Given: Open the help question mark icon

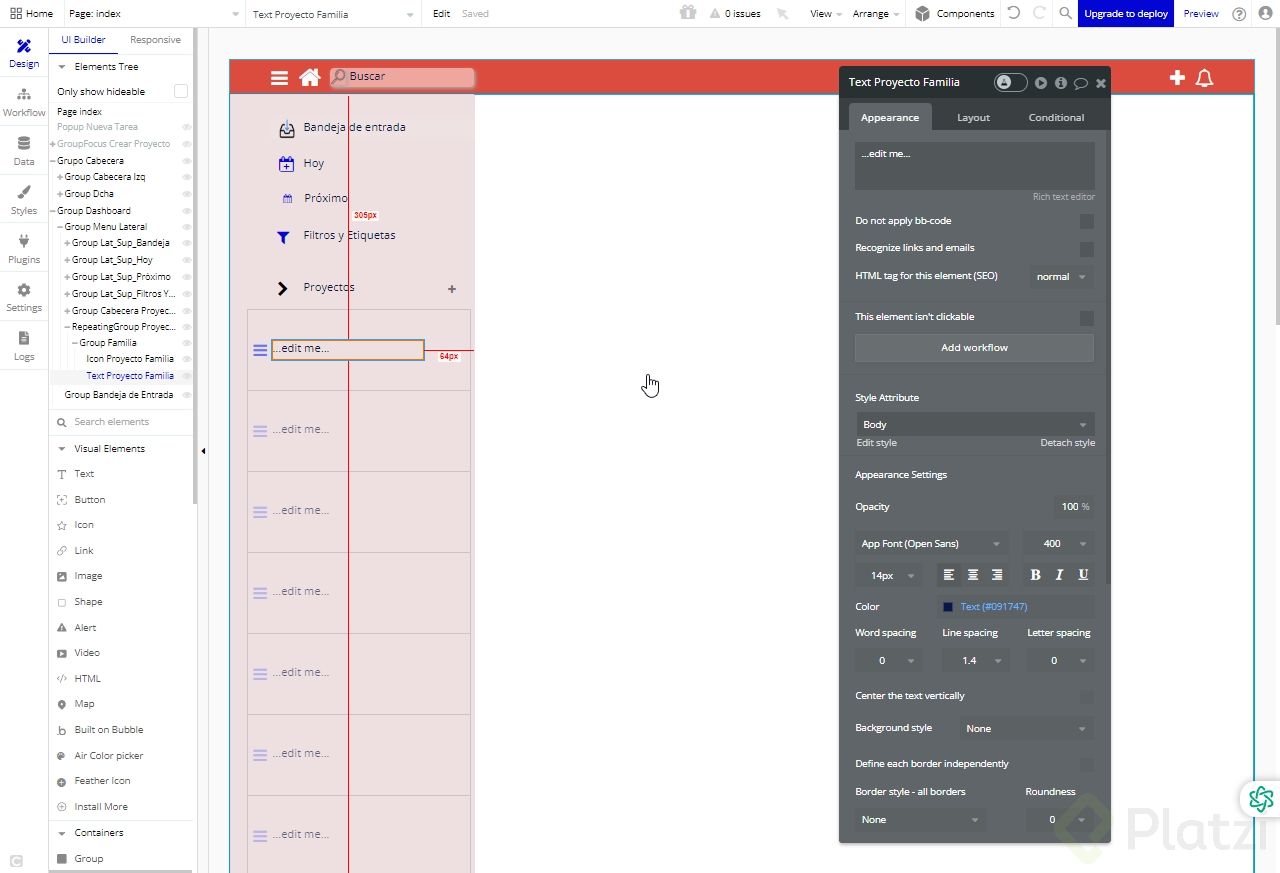Looking at the screenshot, I should click(1240, 14).
